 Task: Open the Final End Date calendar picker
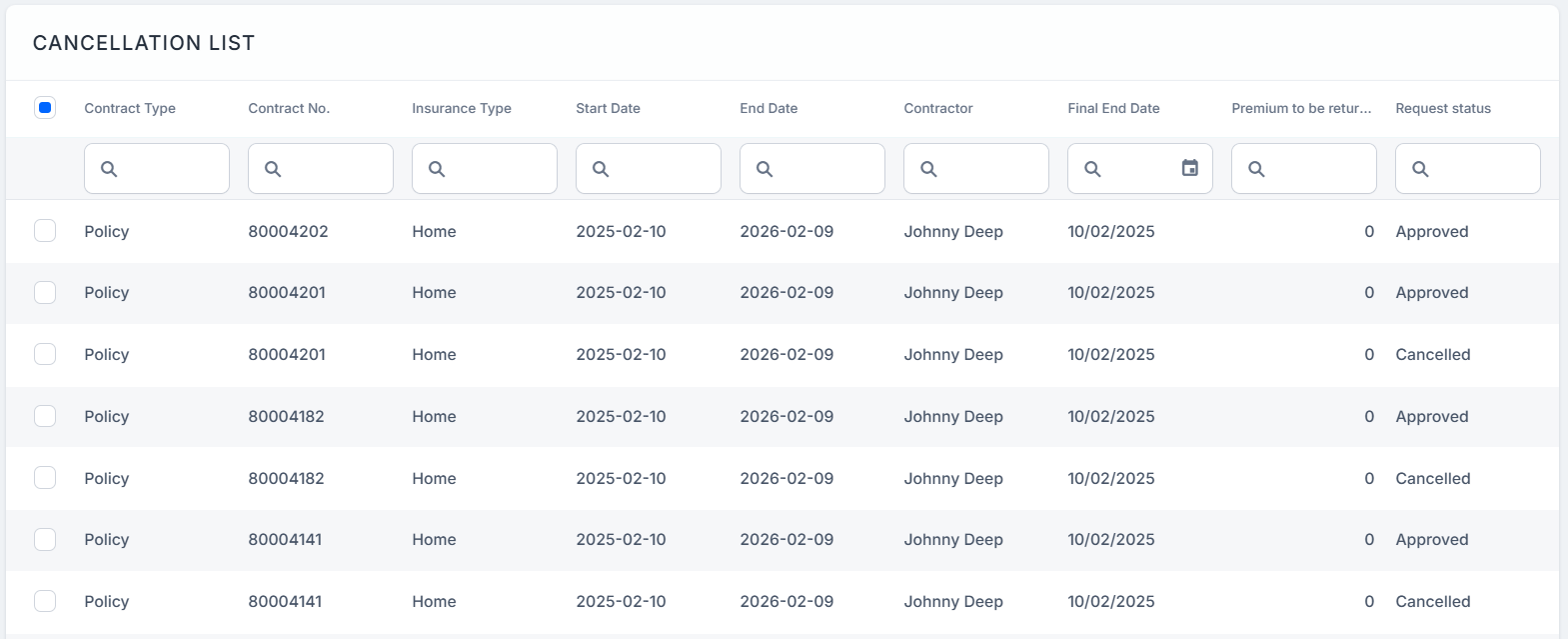(1189, 168)
